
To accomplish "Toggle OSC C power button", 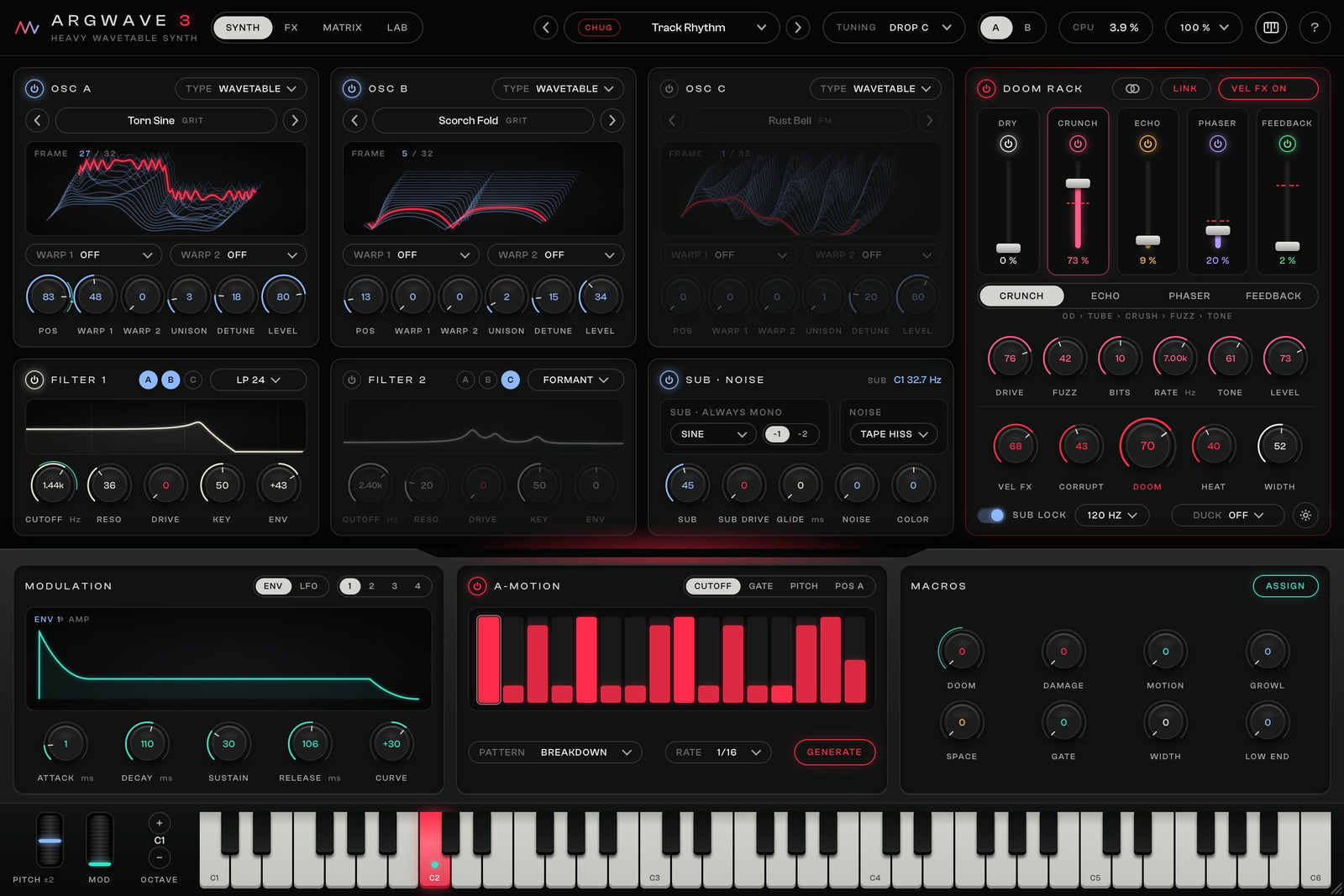I will click(x=669, y=88).
